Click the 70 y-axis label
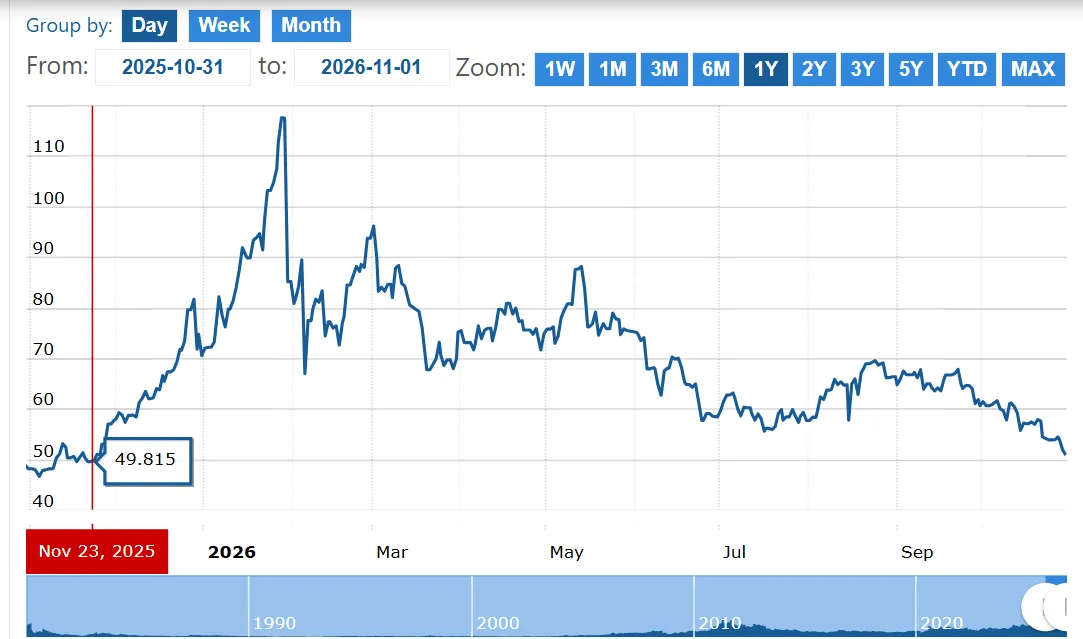This screenshot has width=1083, height=639. click(43, 350)
